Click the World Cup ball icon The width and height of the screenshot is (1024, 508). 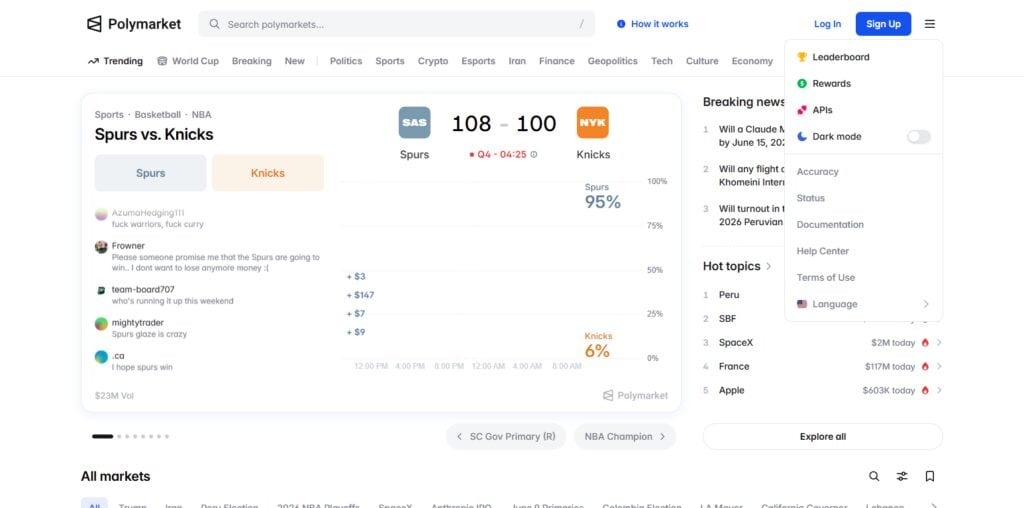(162, 61)
